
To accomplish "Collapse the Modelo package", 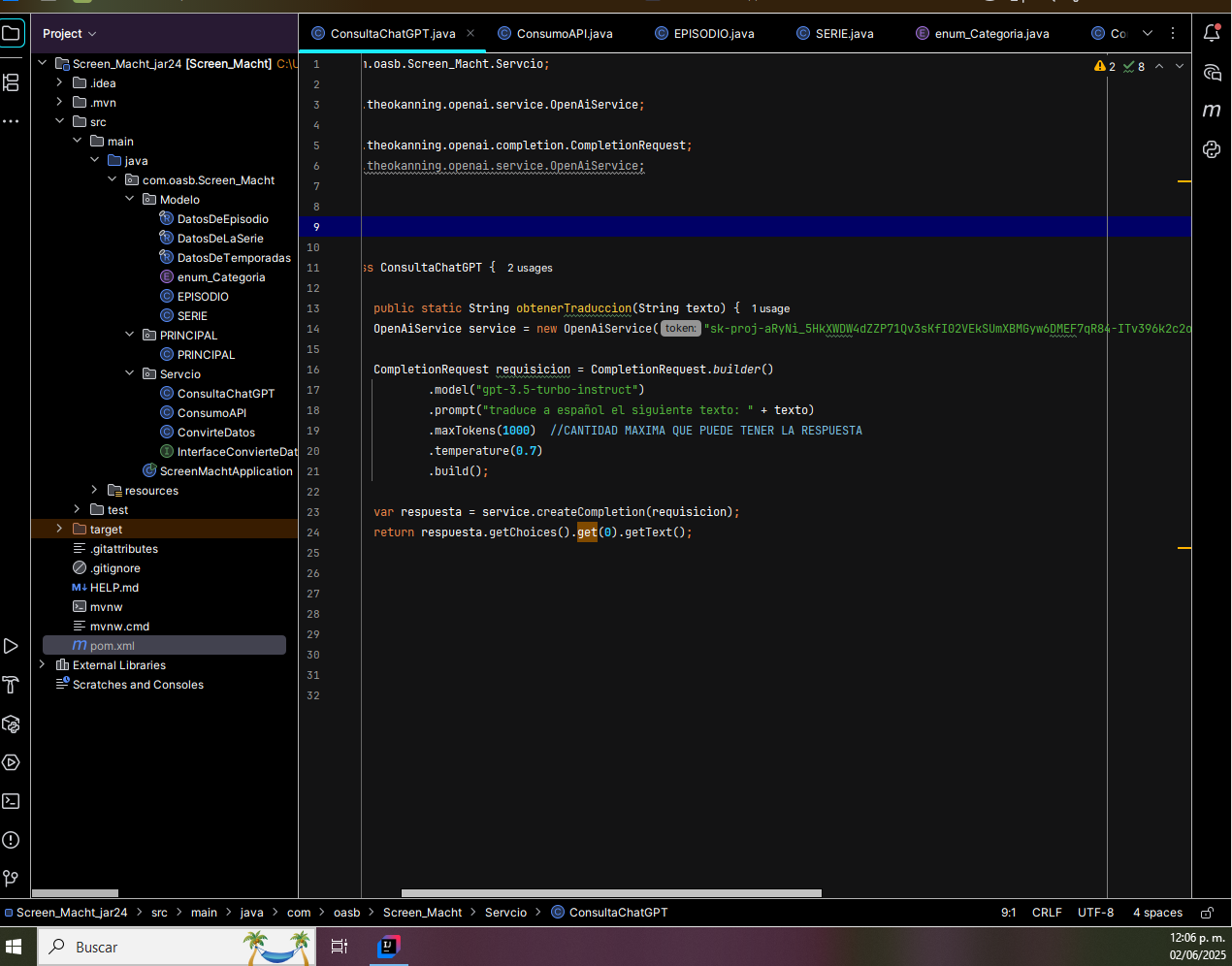I will (130, 199).
